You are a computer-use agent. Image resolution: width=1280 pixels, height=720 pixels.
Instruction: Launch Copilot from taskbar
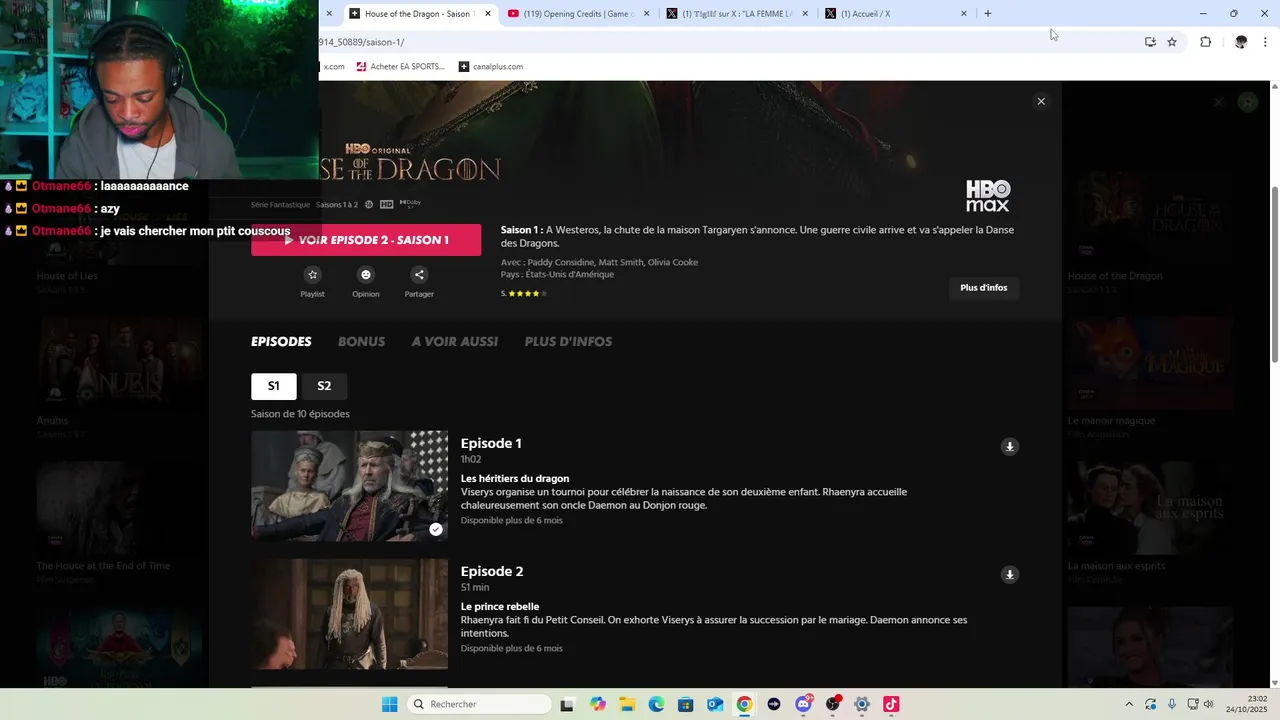click(x=598, y=704)
